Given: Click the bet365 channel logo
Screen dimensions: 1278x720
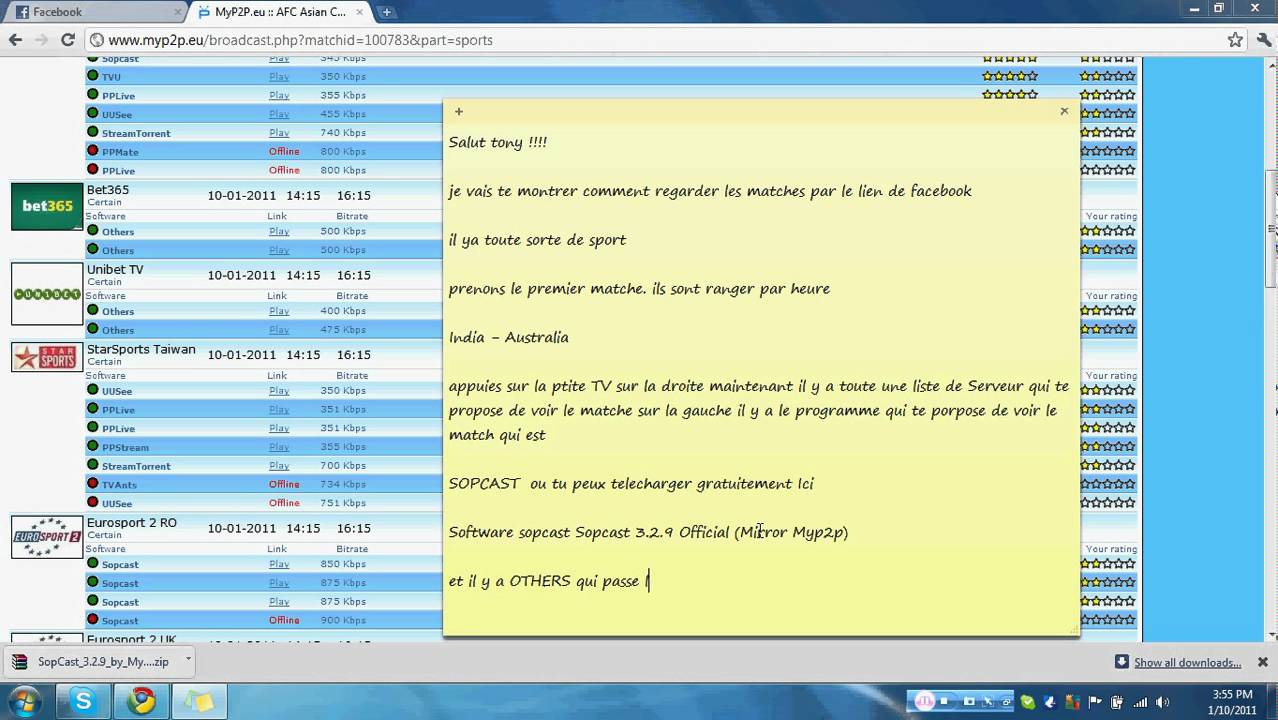Looking at the screenshot, I should coord(47,206).
